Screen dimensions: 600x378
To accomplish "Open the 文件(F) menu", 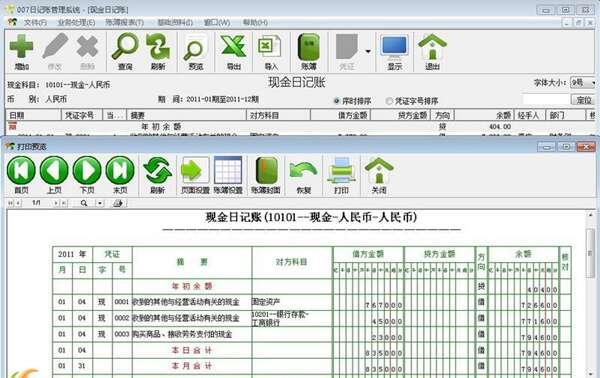I will point(35,23).
